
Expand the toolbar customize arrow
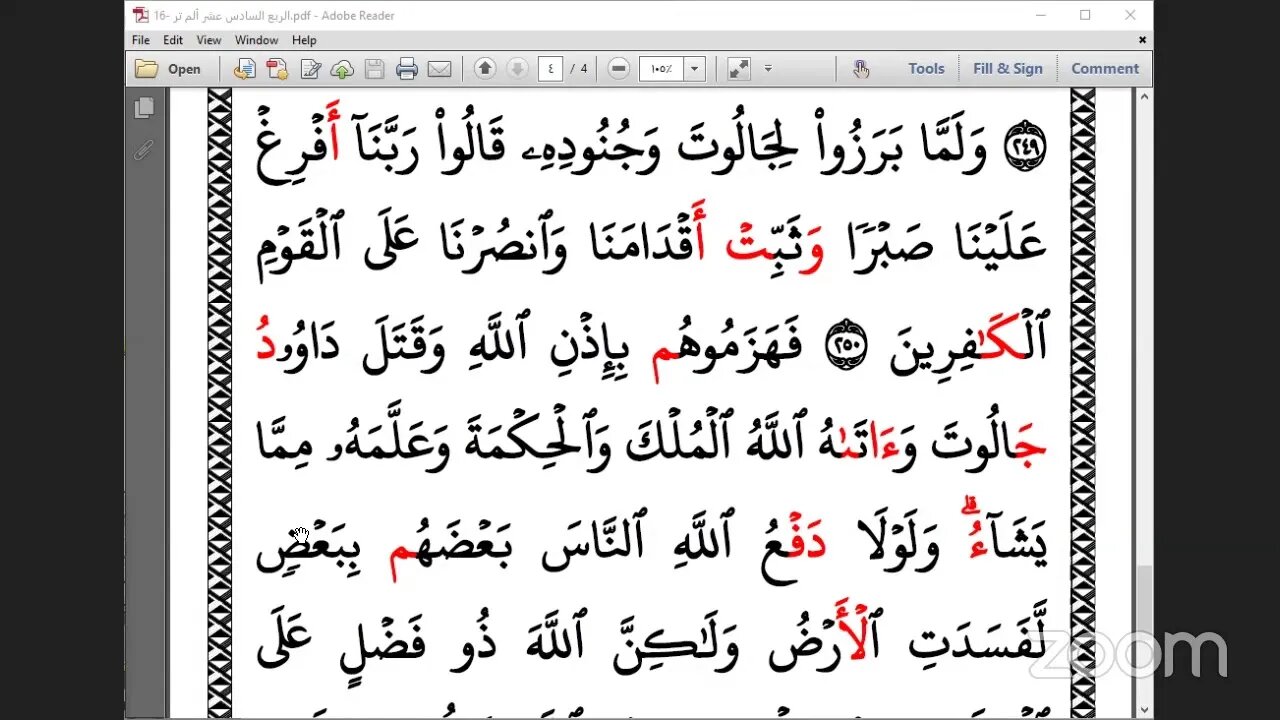(768, 69)
